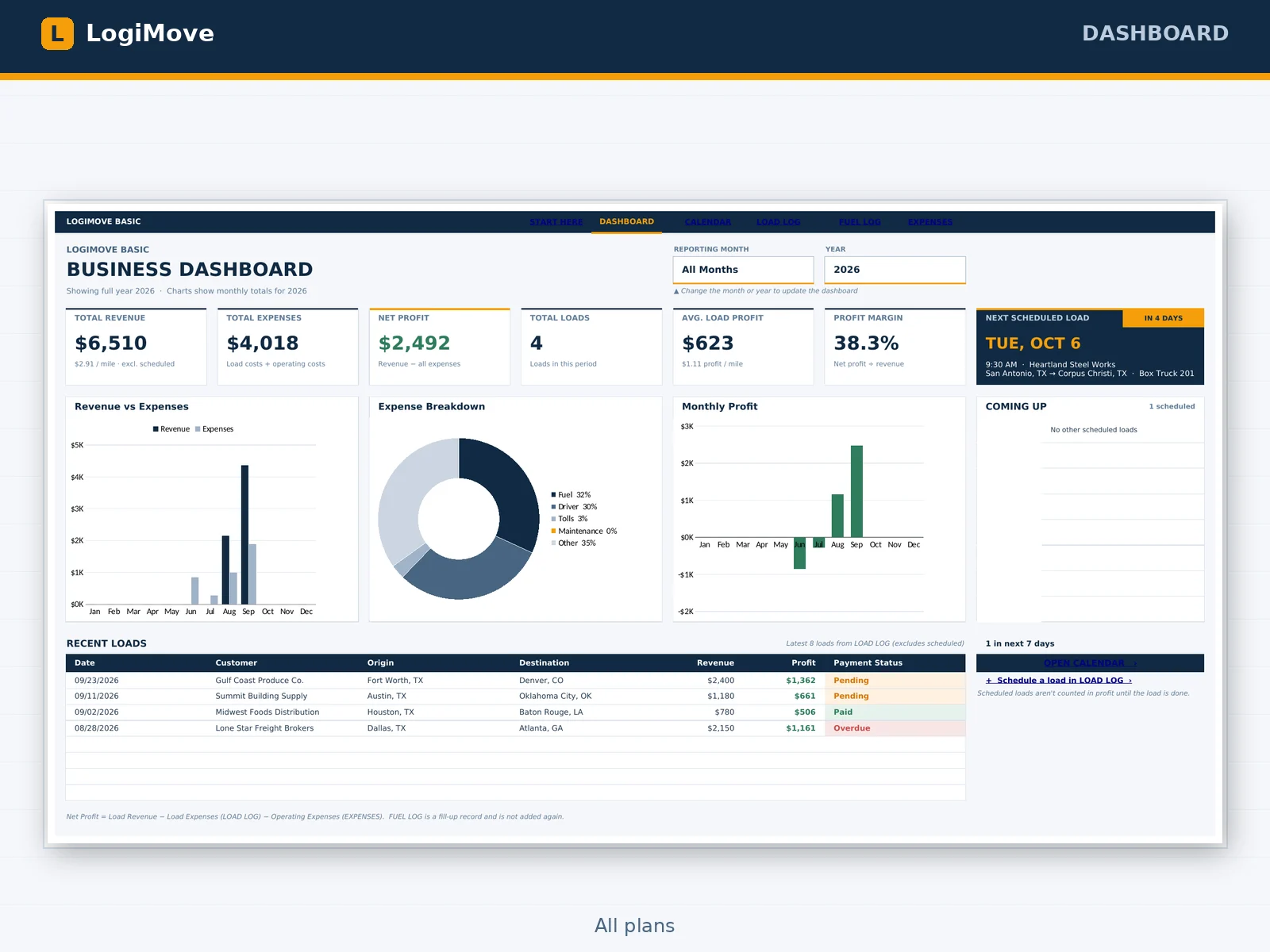The width and height of the screenshot is (1270, 952).
Task: Click the TUE, OCT 6 next load date
Action: click(x=1033, y=344)
